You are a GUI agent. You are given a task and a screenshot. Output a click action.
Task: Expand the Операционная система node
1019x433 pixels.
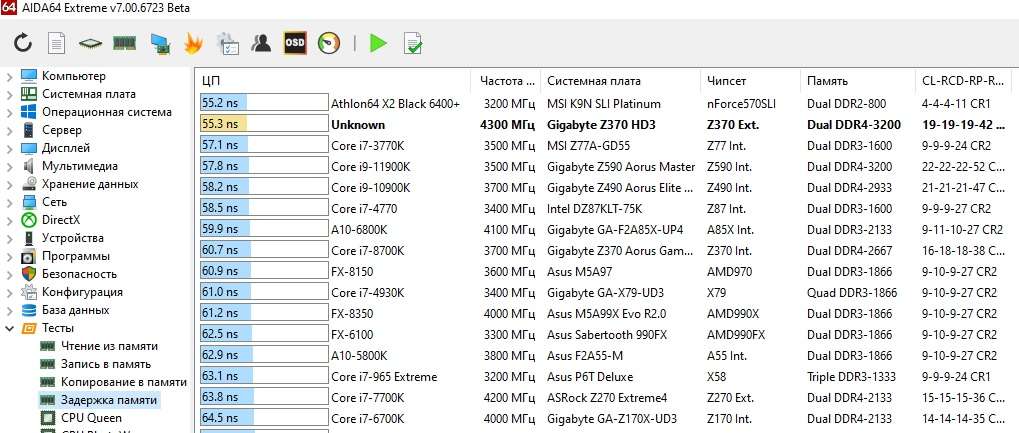(x=9, y=112)
